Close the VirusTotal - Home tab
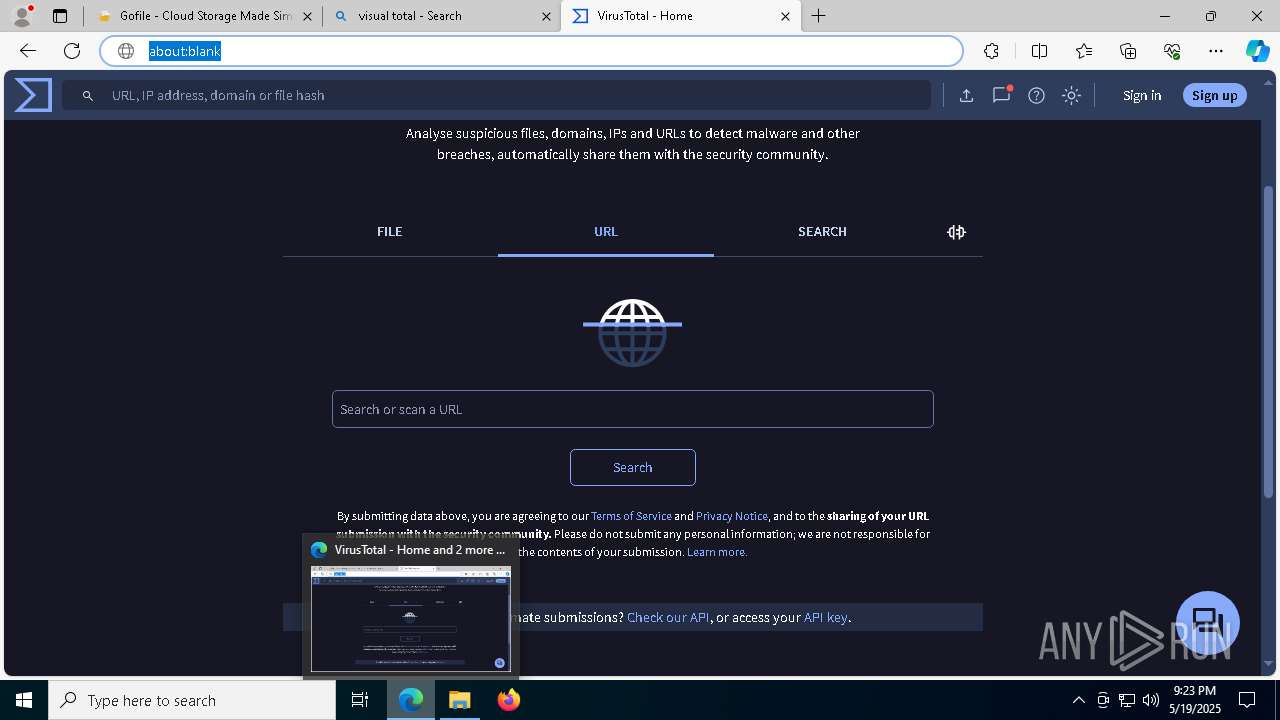The width and height of the screenshot is (1280, 720). point(785,16)
